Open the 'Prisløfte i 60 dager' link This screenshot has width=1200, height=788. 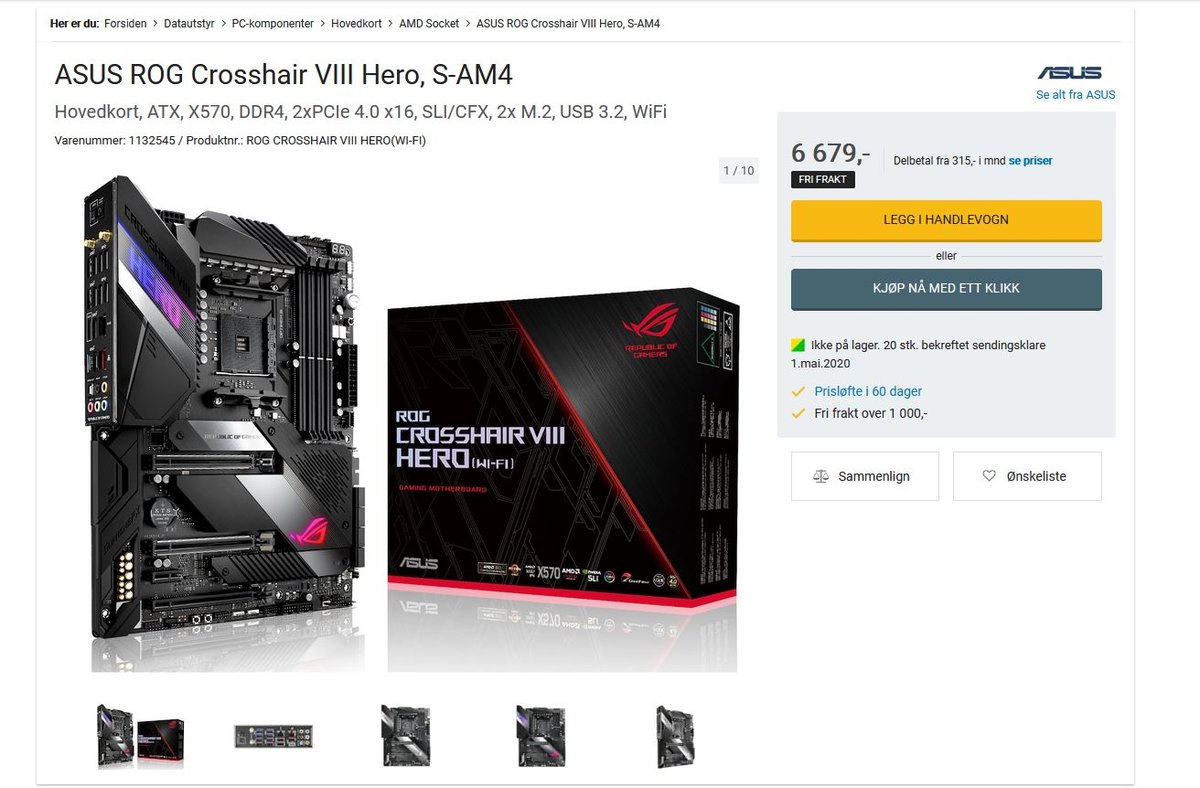coord(868,392)
